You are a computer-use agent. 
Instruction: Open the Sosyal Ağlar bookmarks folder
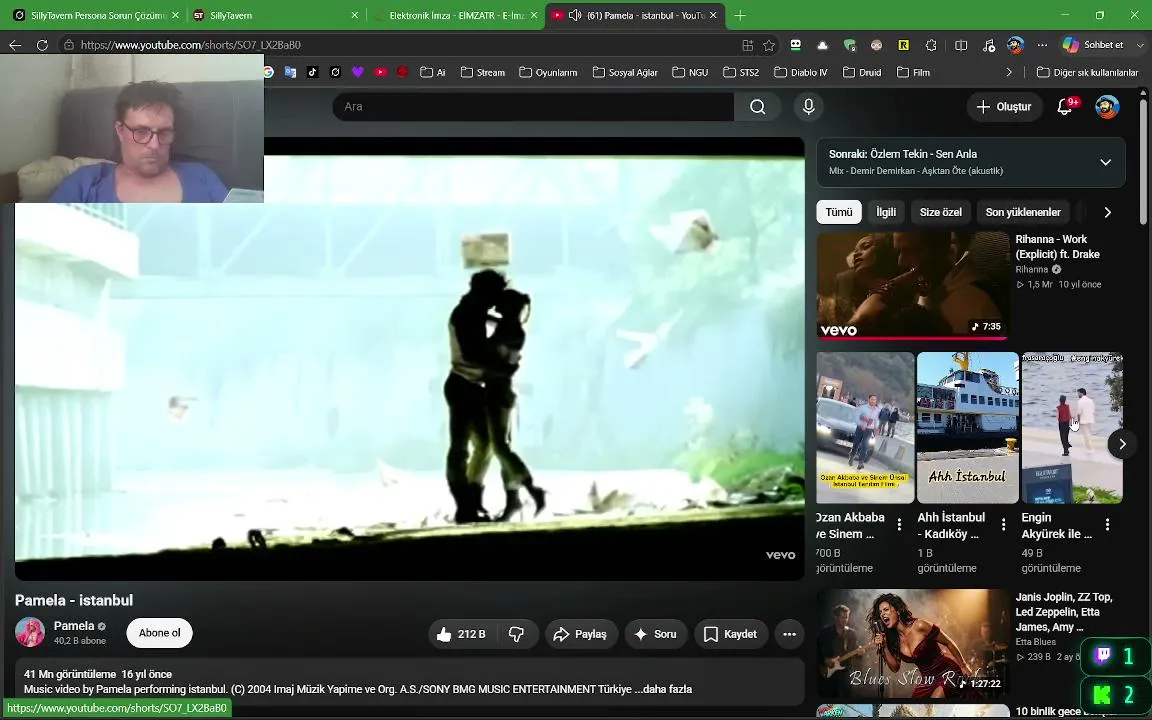[x=625, y=72]
